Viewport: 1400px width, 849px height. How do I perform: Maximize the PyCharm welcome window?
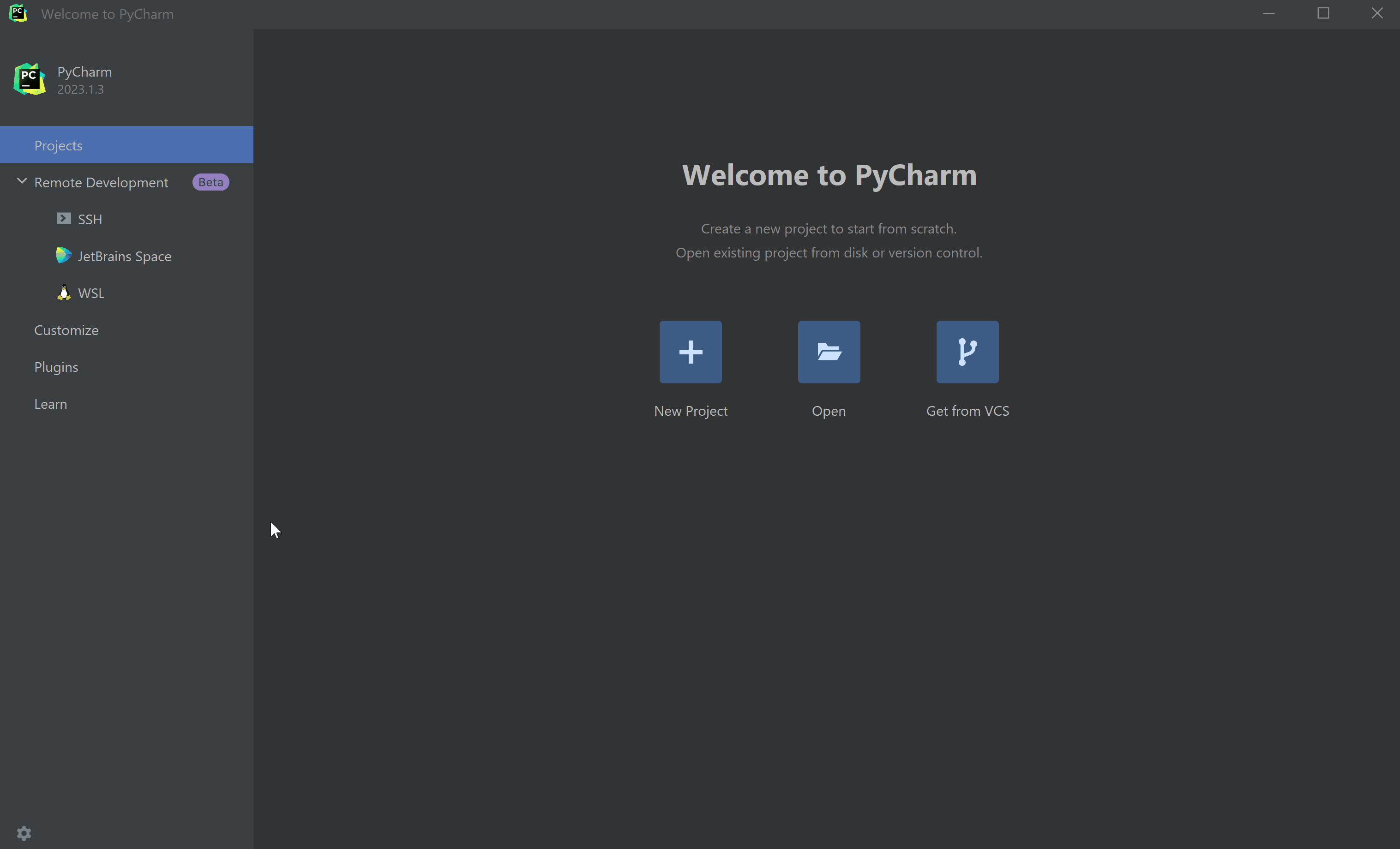tap(1323, 13)
